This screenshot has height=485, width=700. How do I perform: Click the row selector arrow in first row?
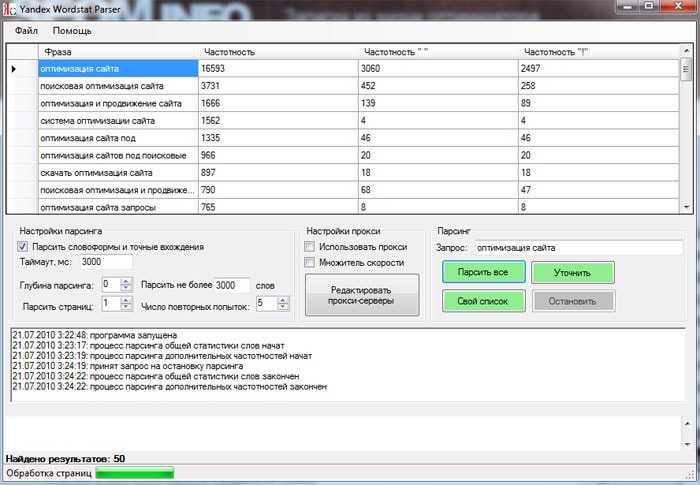pos(14,69)
